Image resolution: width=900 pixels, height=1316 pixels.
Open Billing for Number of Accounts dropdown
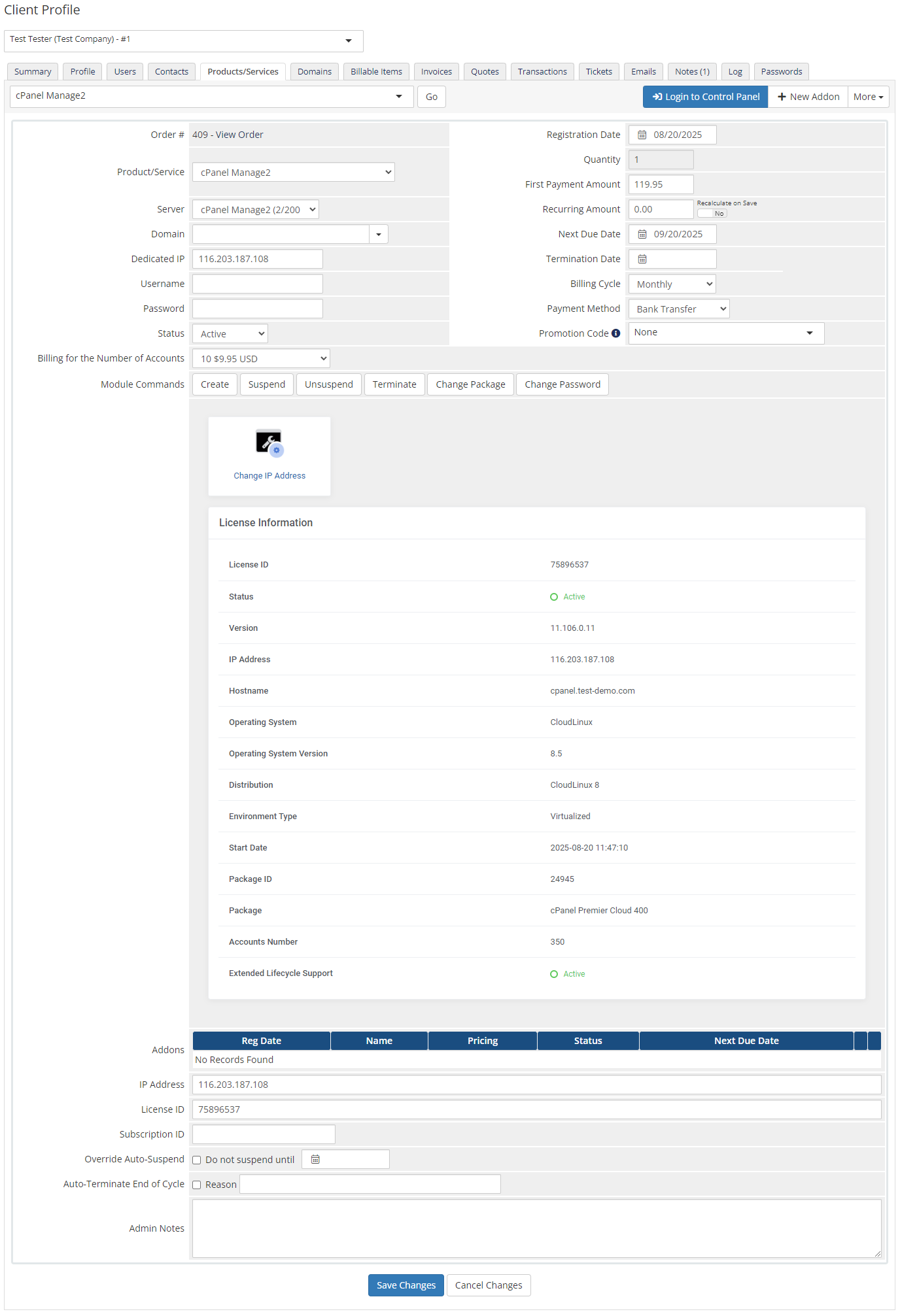261,358
